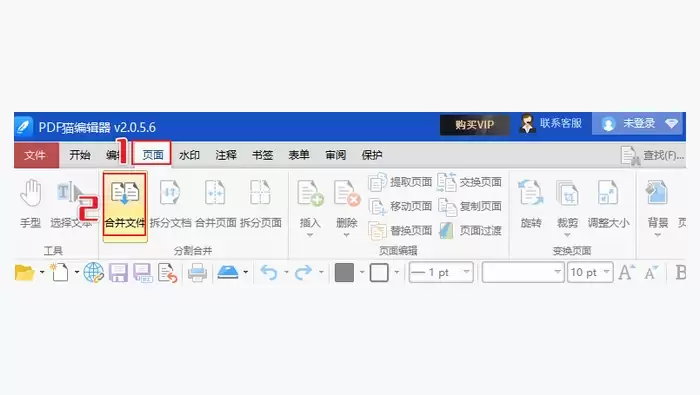Click the blue scanner icon
The image size is (700, 395).
pyautogui.click(x=228, y=272)
